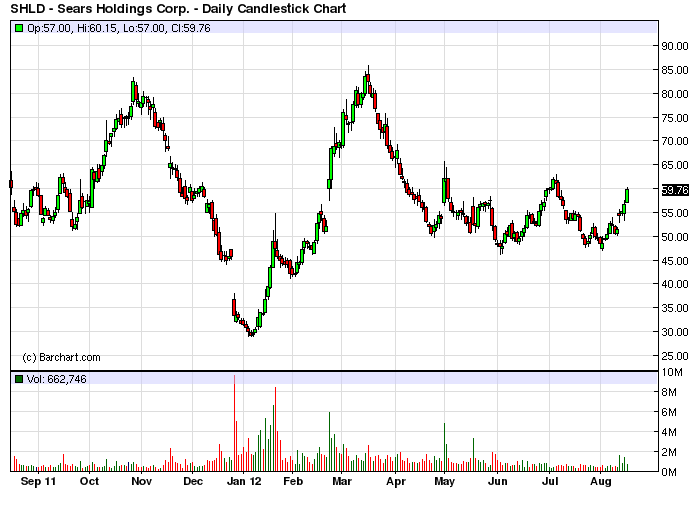Click the 6M volume axis label
Viewport: 700px width, 512px height.
click(x=669, y=412)
